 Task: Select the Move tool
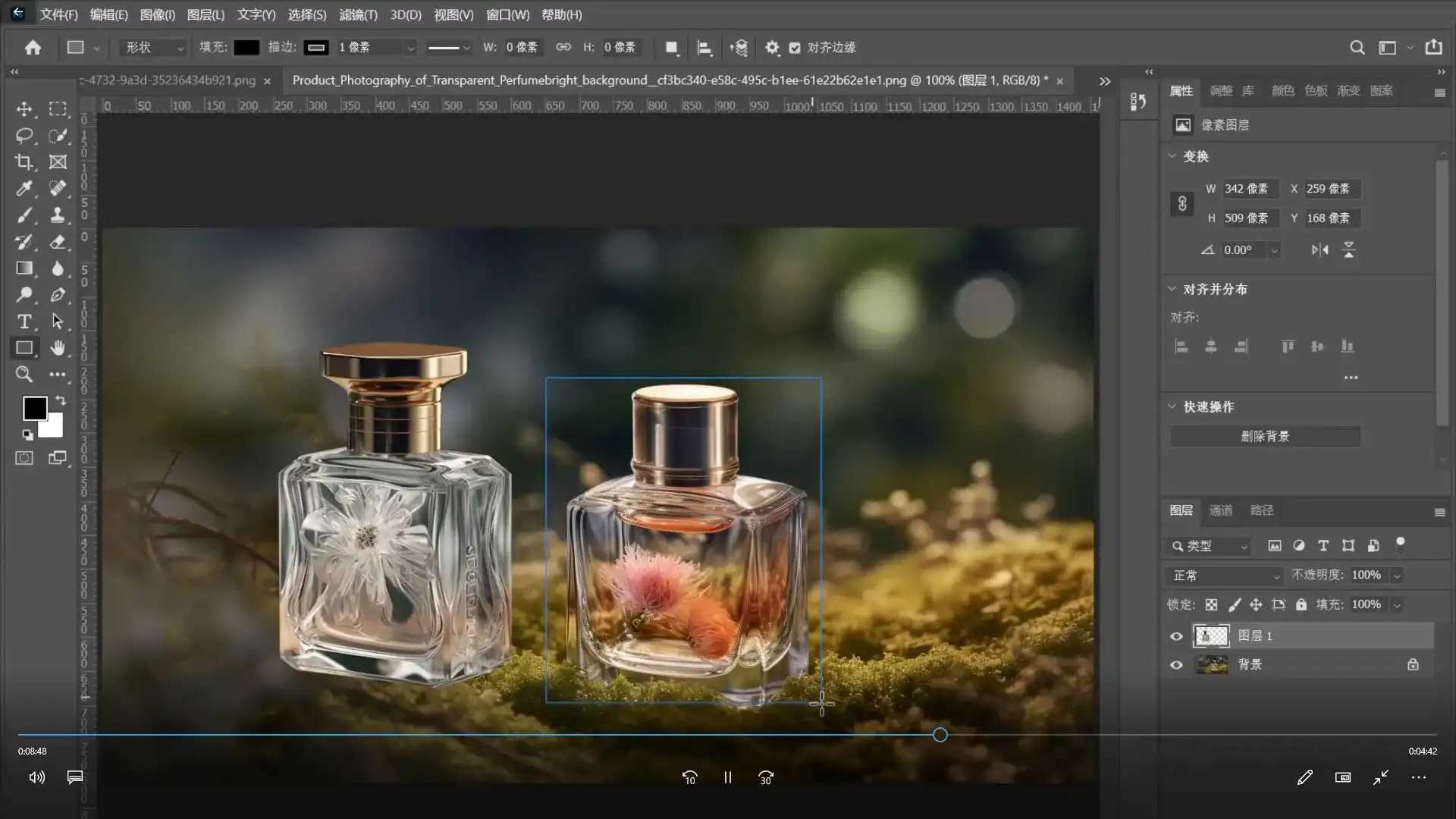[24, 109]
